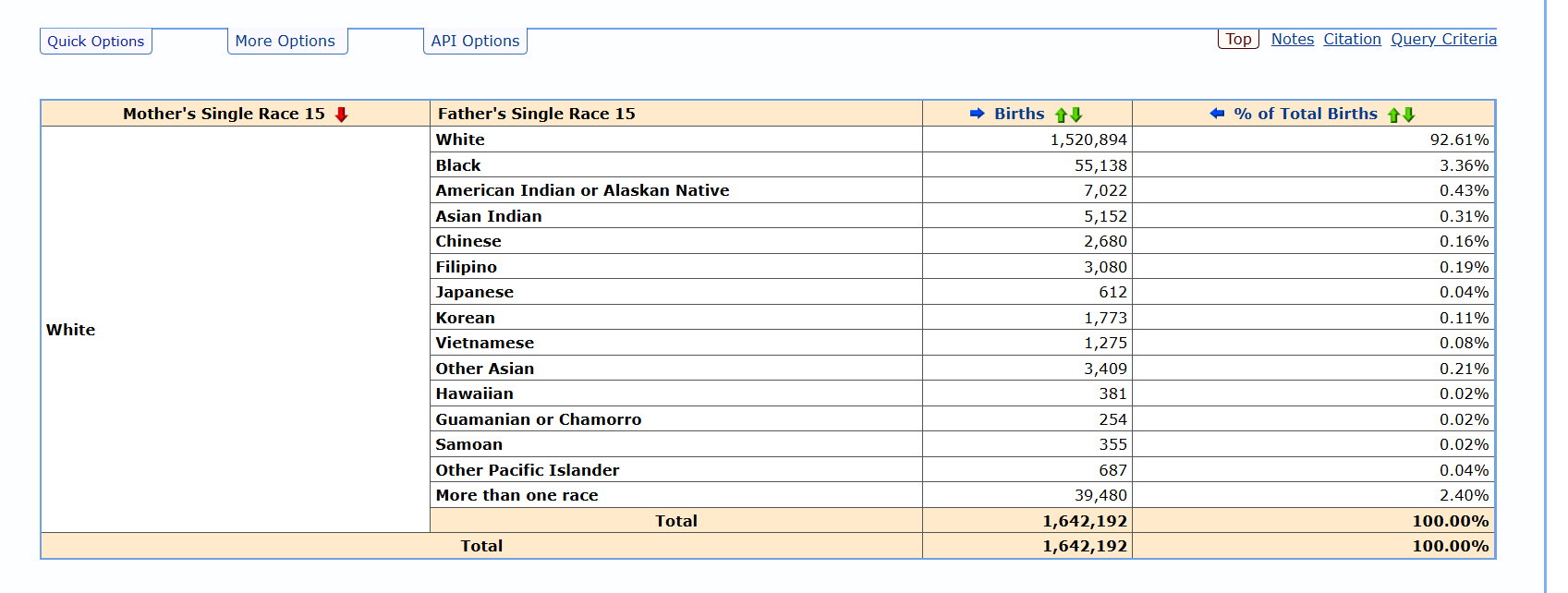Screen dimensions: 1568x593
Task: Open the API Options tab
Action: (x=475, y=42)
